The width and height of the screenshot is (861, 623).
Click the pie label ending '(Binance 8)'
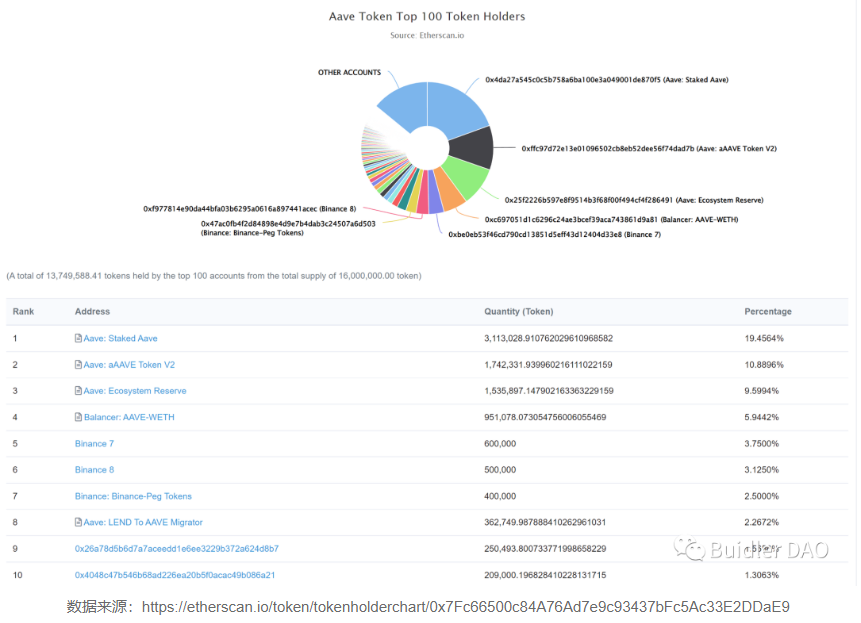point(250,209)
